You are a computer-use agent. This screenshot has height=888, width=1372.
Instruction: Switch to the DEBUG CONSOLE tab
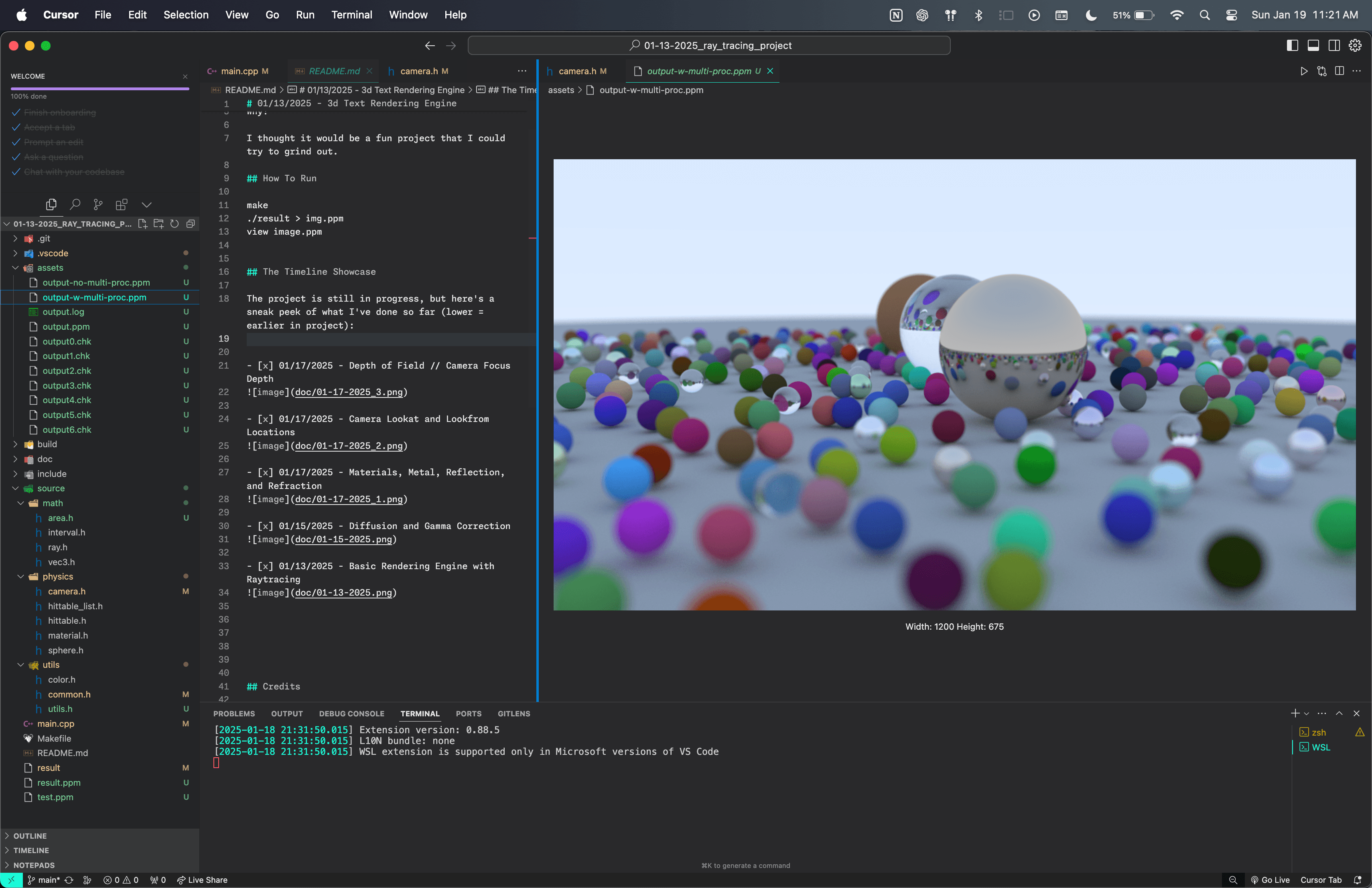(352, 714)
